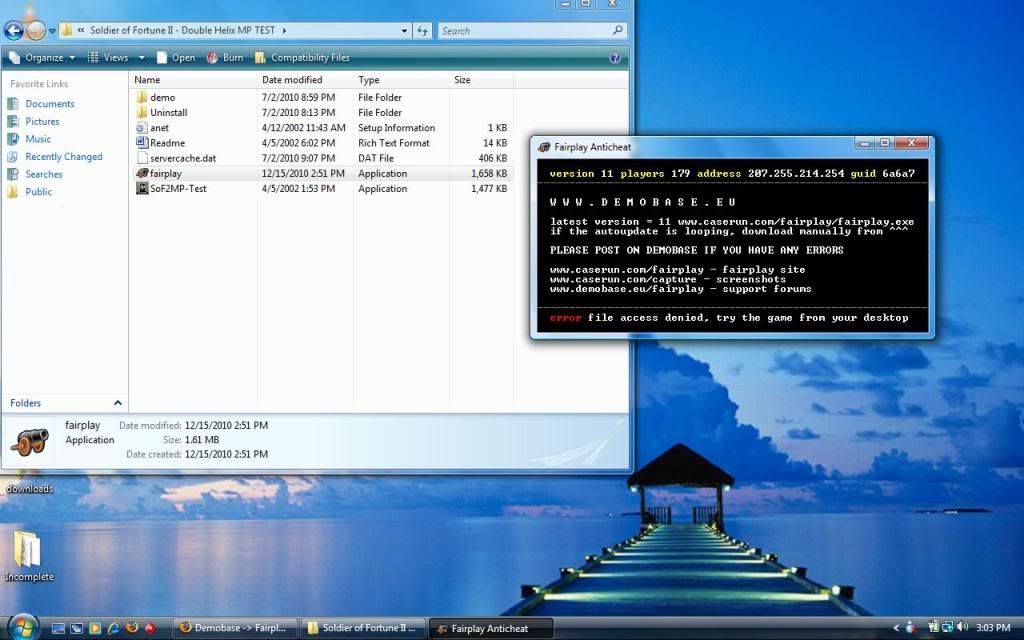The image size is (1024, 640).
Task: Show hidden tray icons arrow
Action: point(896,628)
